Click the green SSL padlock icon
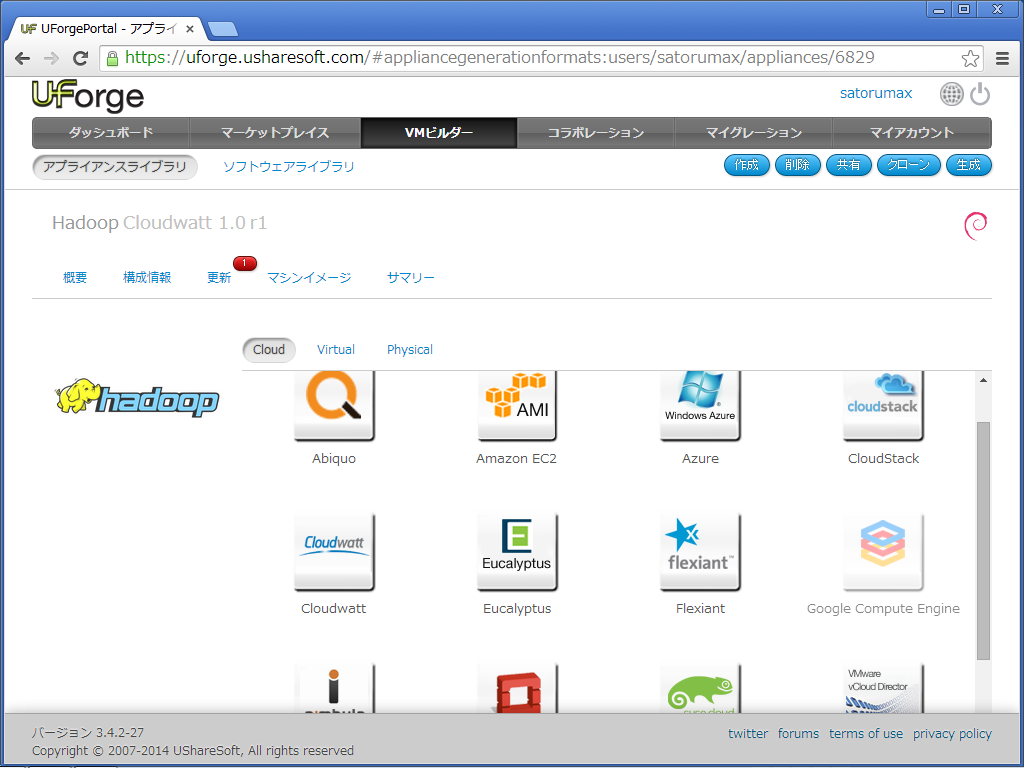Screen dimensions: 1024x768 coord(112,58)
